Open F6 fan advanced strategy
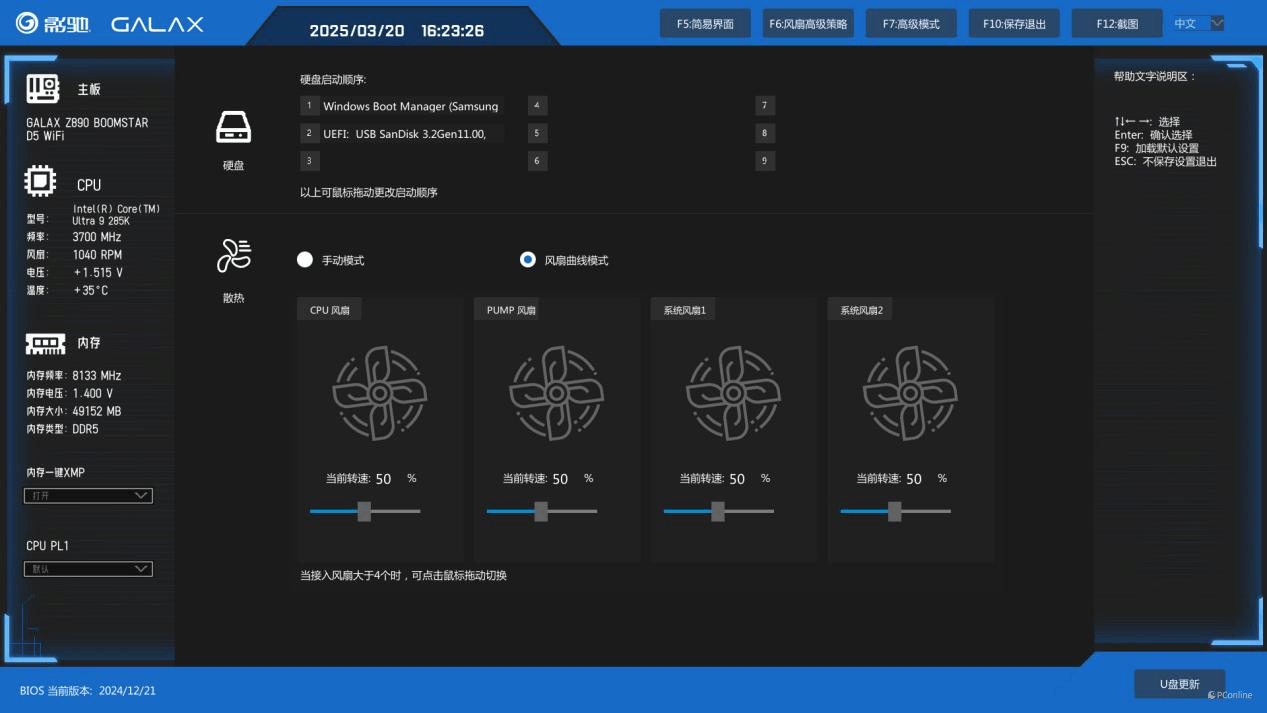Screen dimensions: 1267x713 (x=808, y=23)
